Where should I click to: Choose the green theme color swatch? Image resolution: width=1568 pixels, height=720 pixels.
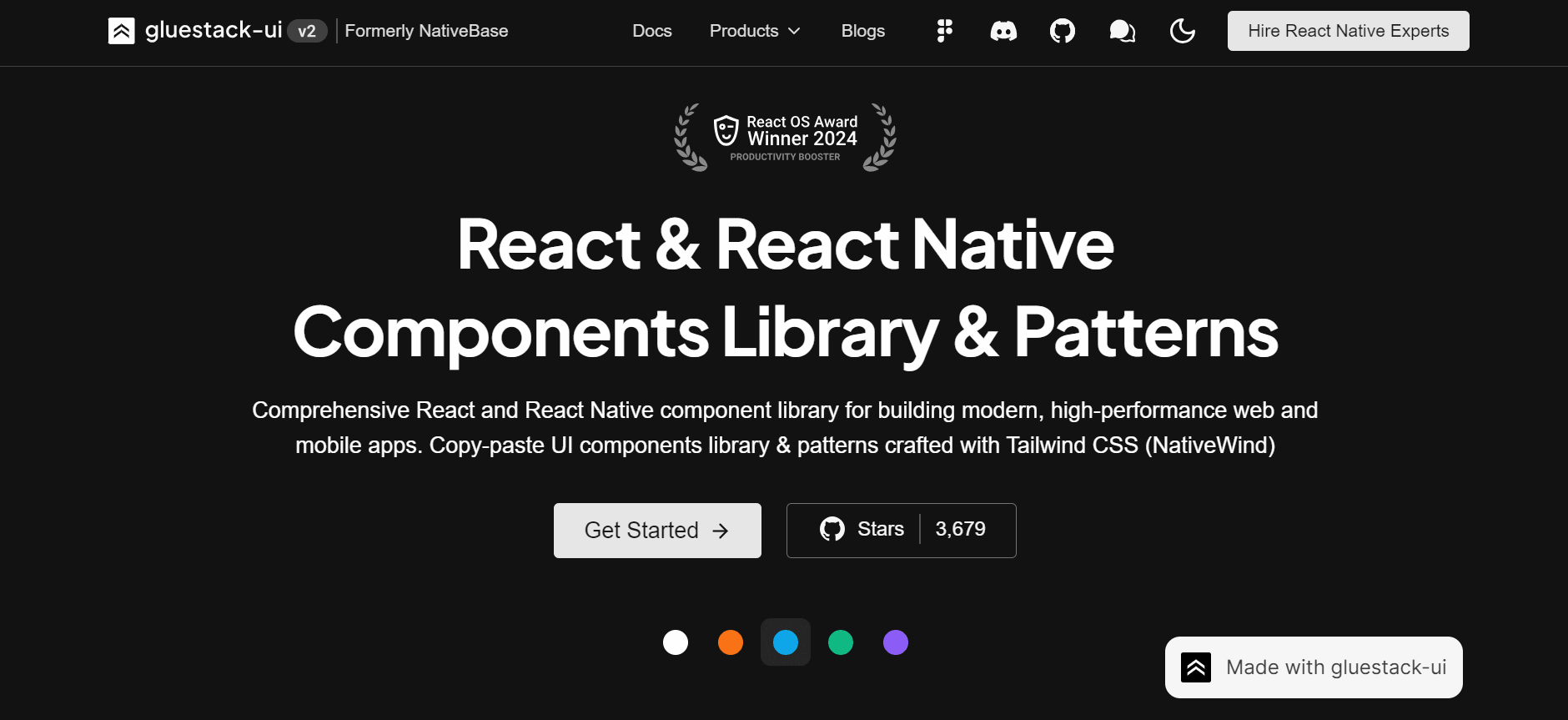(x=841, y=642)
